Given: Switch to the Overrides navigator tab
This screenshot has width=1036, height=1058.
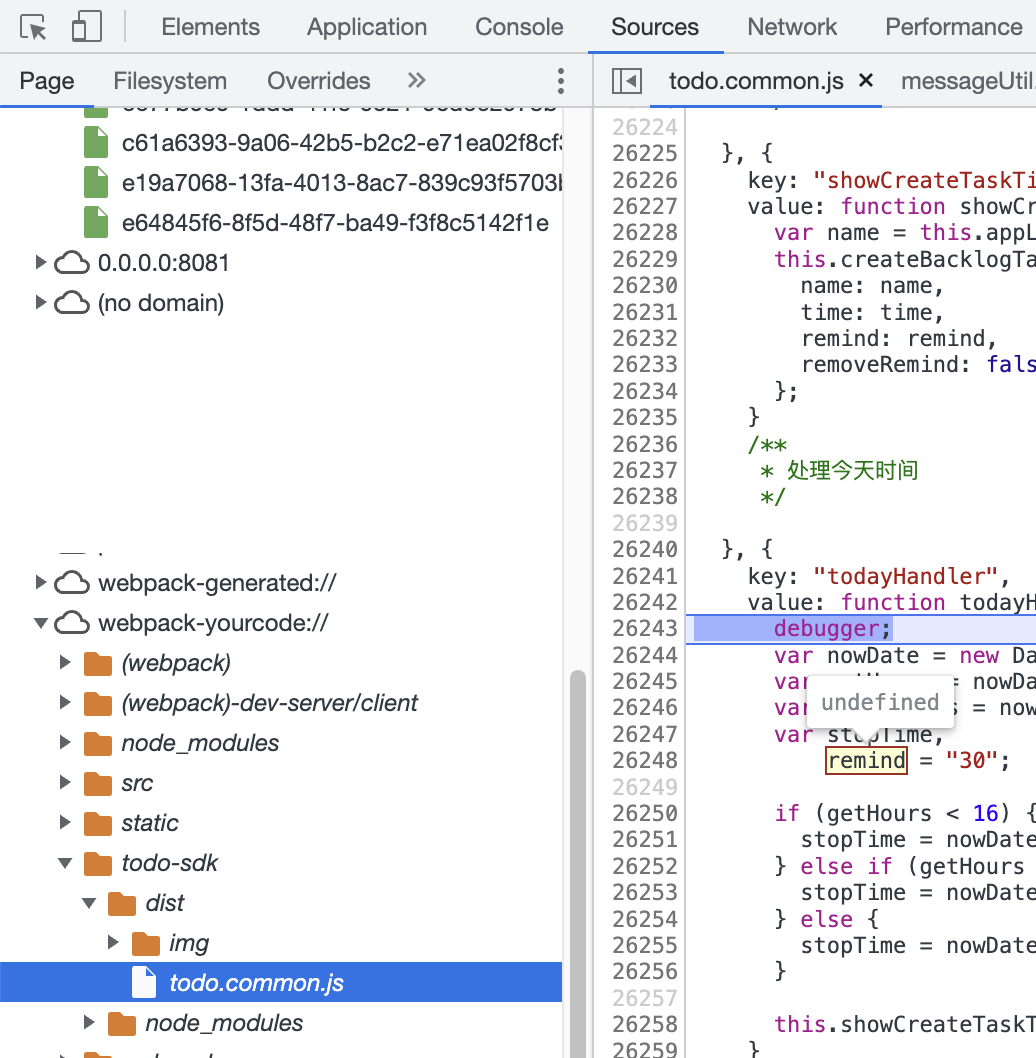Looking at the screenshot, I should click(x=319, y=81).
